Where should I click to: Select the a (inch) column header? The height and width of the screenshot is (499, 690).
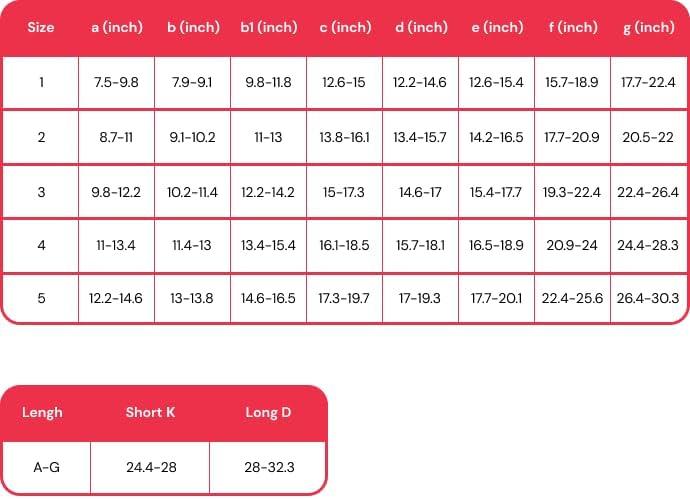pos(116,28)
